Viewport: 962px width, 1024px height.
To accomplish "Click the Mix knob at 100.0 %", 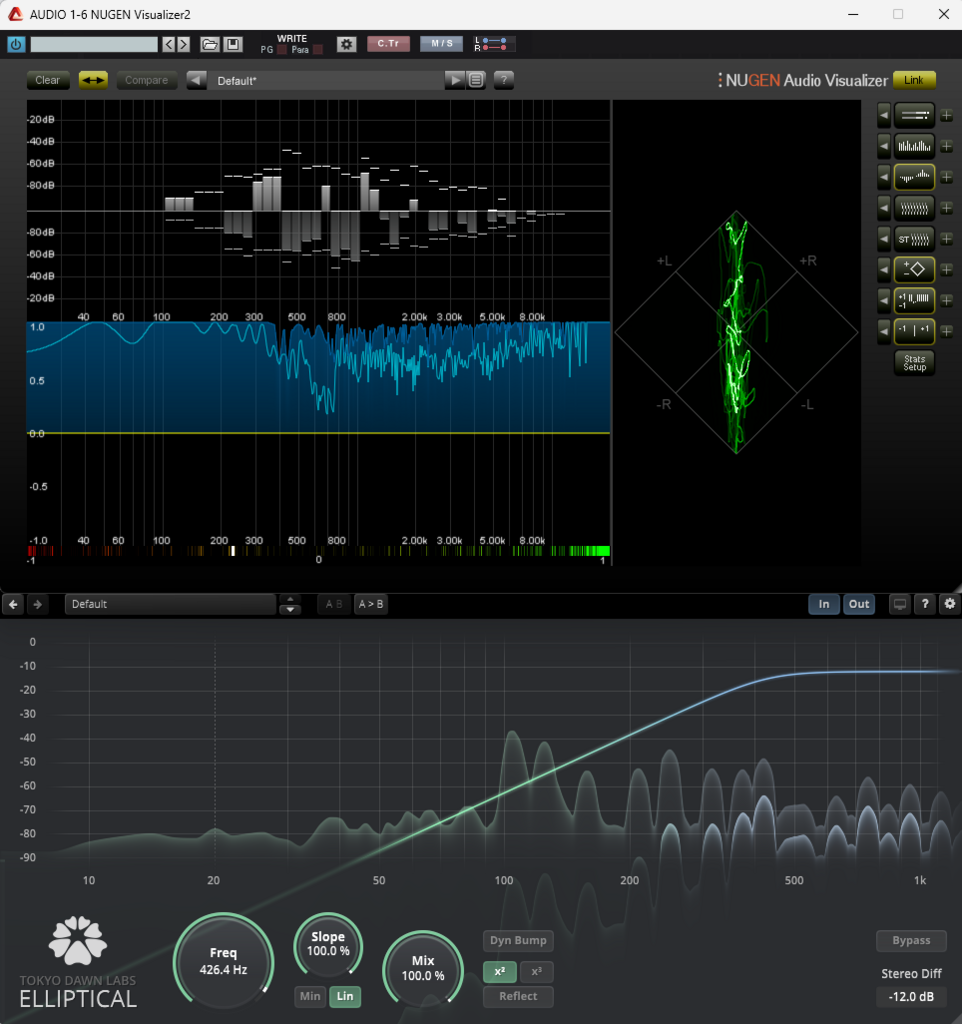I will 423,968.
